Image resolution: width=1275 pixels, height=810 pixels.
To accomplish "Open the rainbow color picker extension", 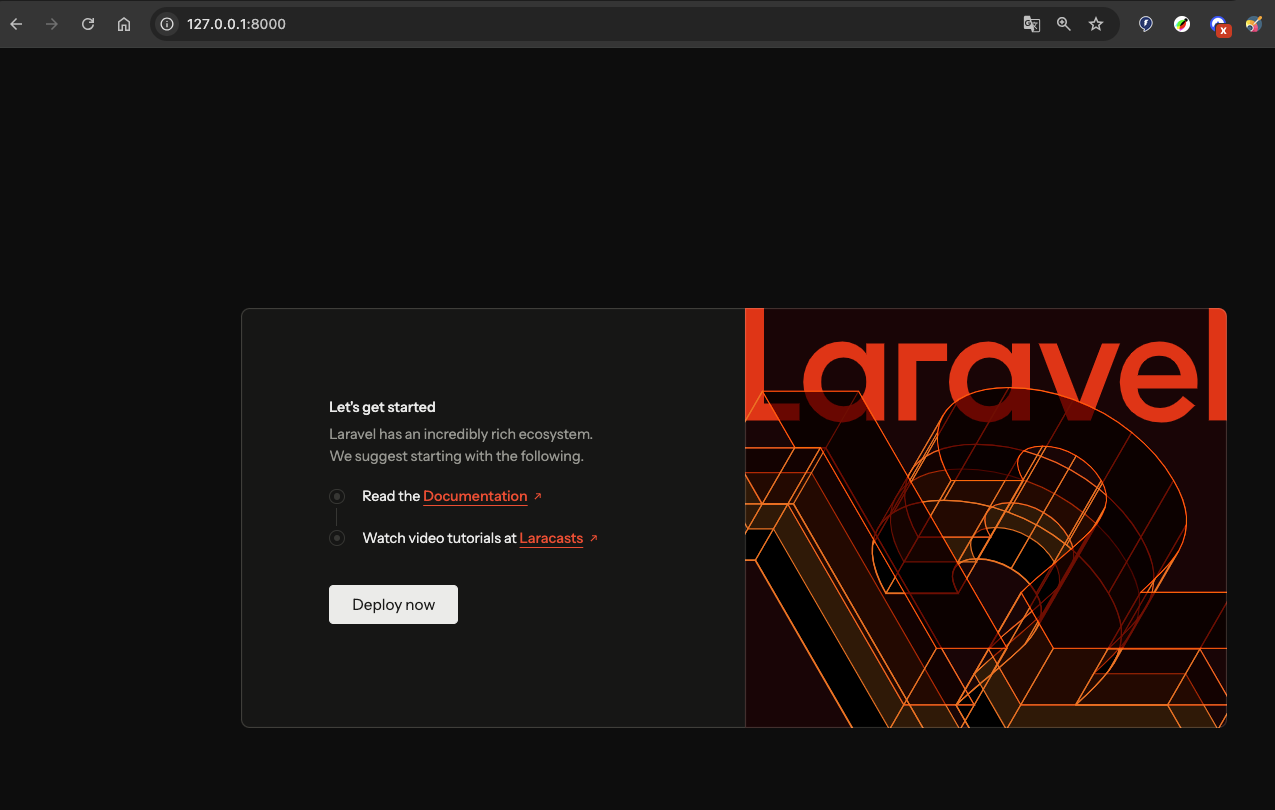I will tap(1182, 24).
